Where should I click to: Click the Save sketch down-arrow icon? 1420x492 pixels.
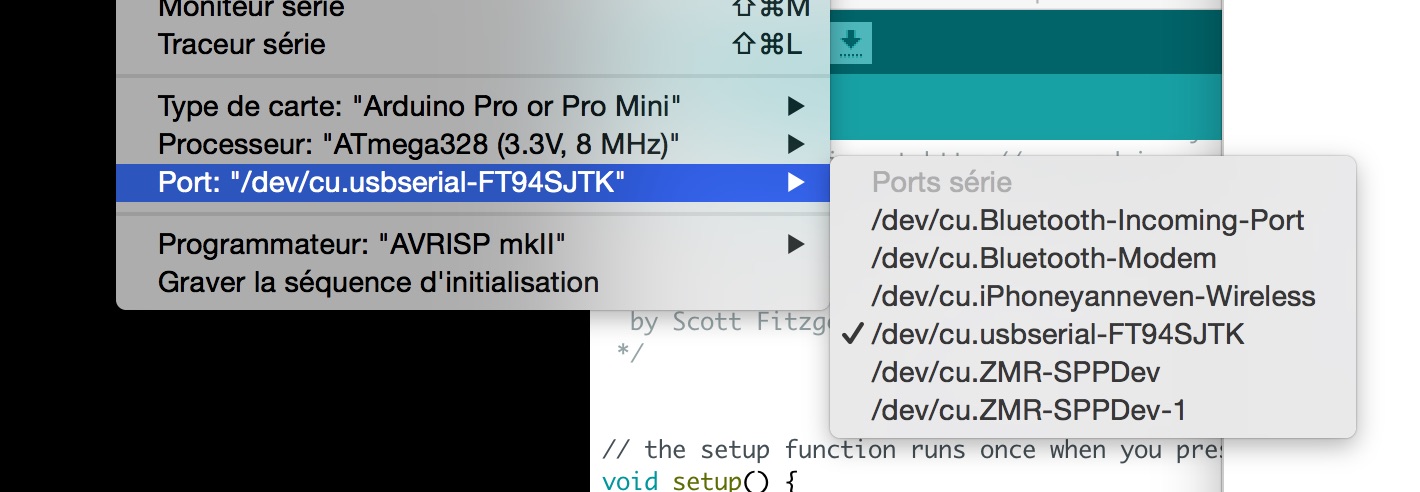coord(851,42)
